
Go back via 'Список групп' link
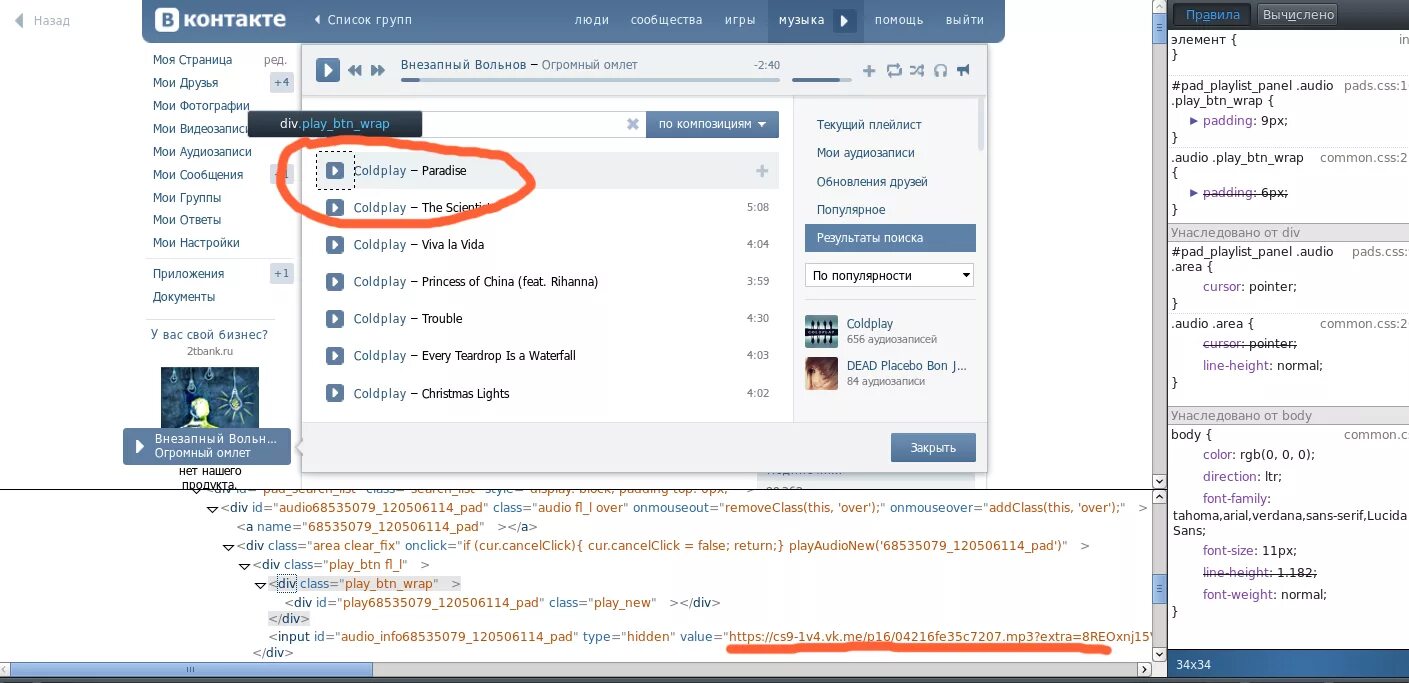point(362,20)
